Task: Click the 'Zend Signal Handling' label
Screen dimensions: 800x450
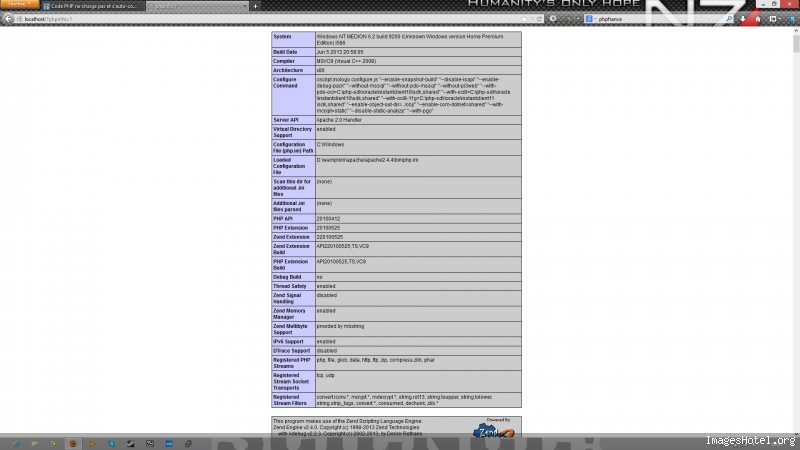Action: pos(287,298)
